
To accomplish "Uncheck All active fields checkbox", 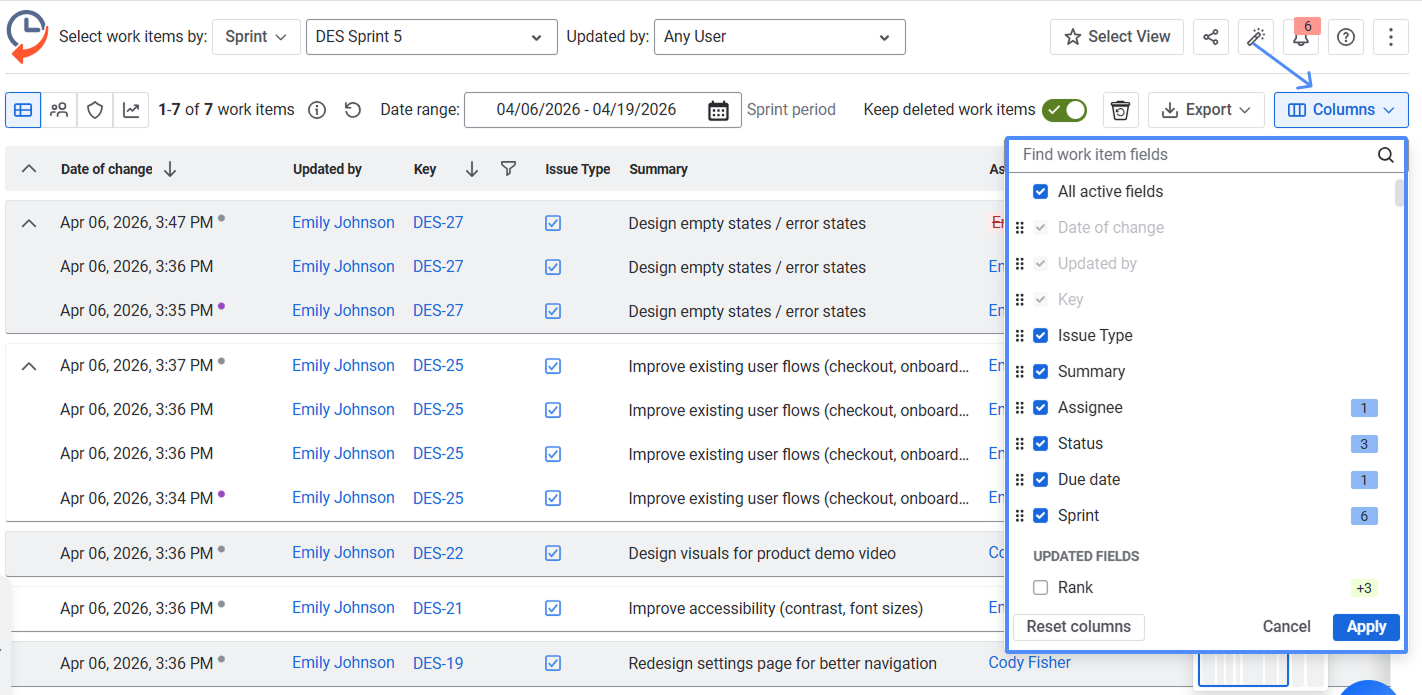I will coord(1040,192).
